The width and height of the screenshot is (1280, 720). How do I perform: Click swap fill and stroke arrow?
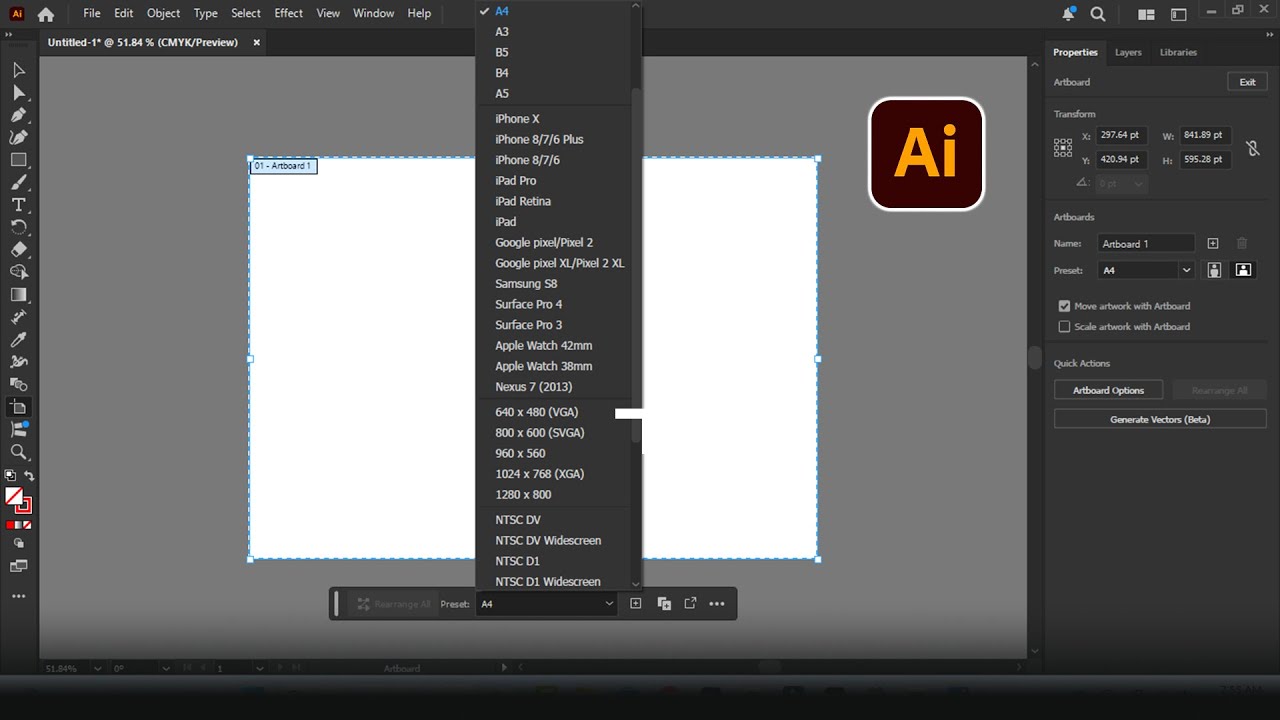(x=30, y=476)
